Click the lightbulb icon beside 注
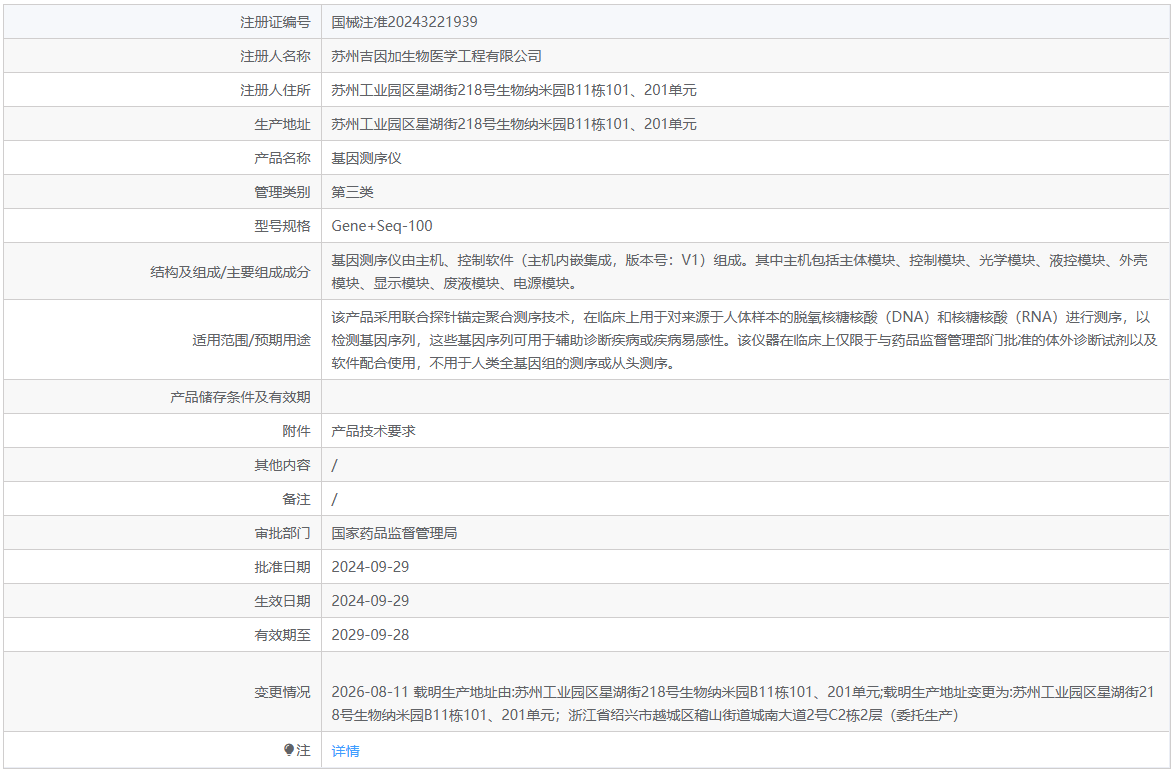Viewport: 1175px width, 774px height. point(289,750)
